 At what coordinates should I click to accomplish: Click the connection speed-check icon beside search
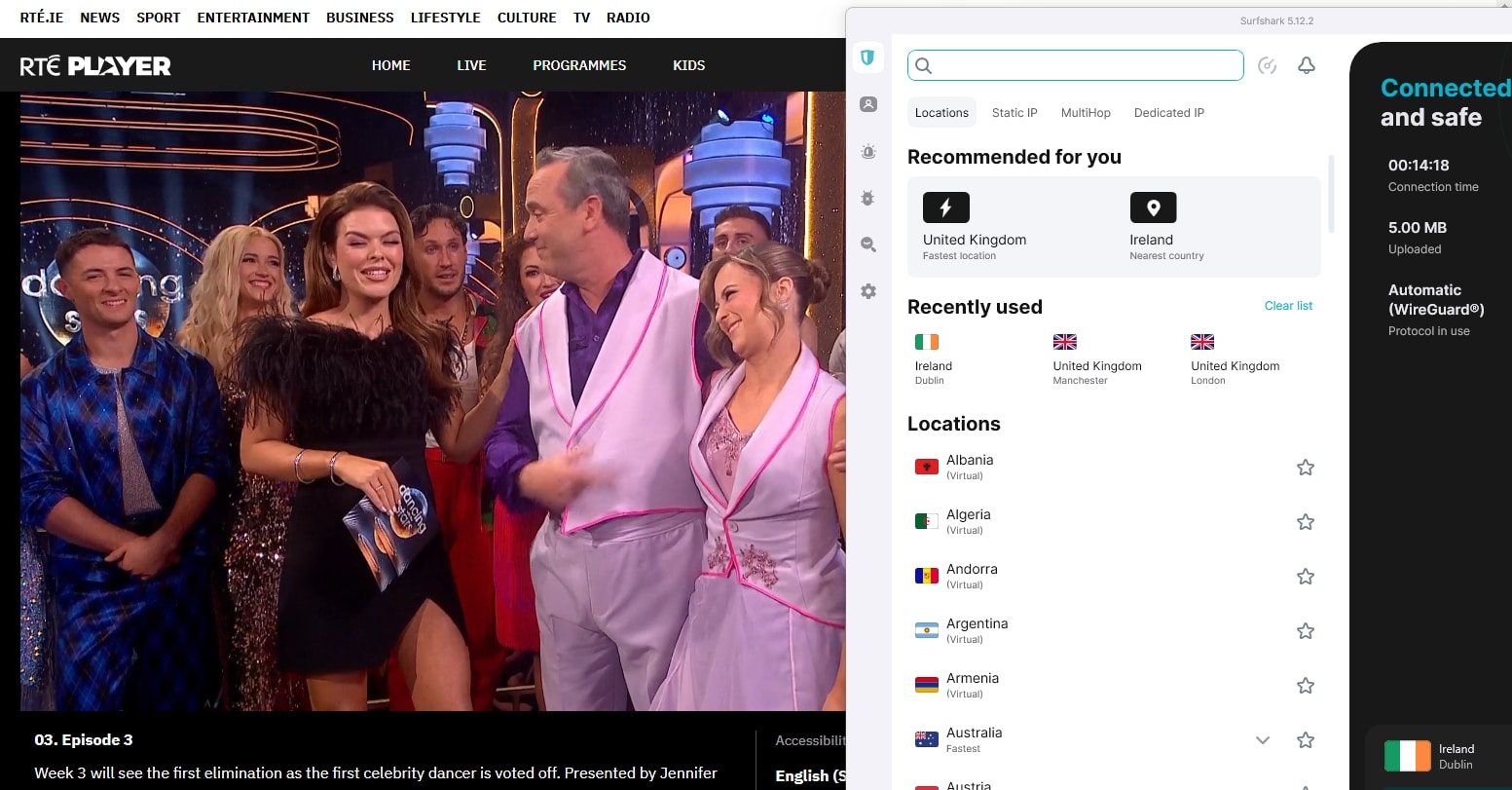point(1267,65)
